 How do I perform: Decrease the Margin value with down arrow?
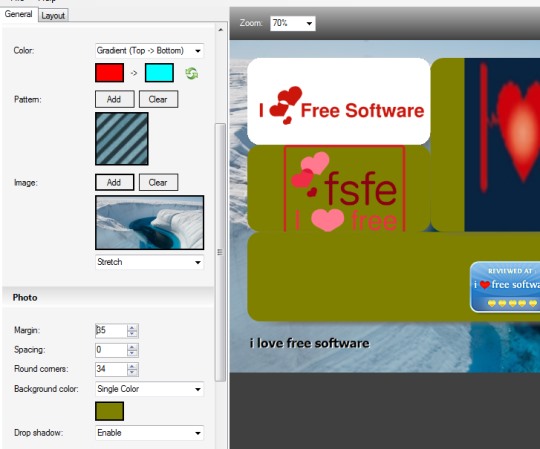click(132, 334)
